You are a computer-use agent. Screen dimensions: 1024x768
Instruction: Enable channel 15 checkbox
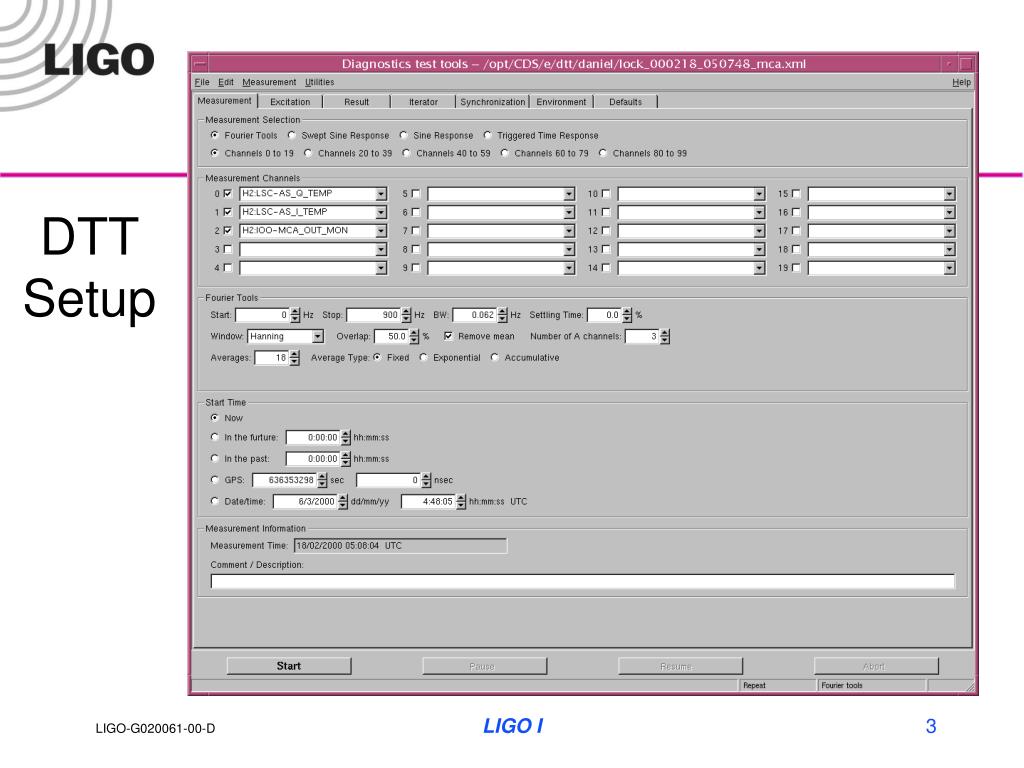795,193
